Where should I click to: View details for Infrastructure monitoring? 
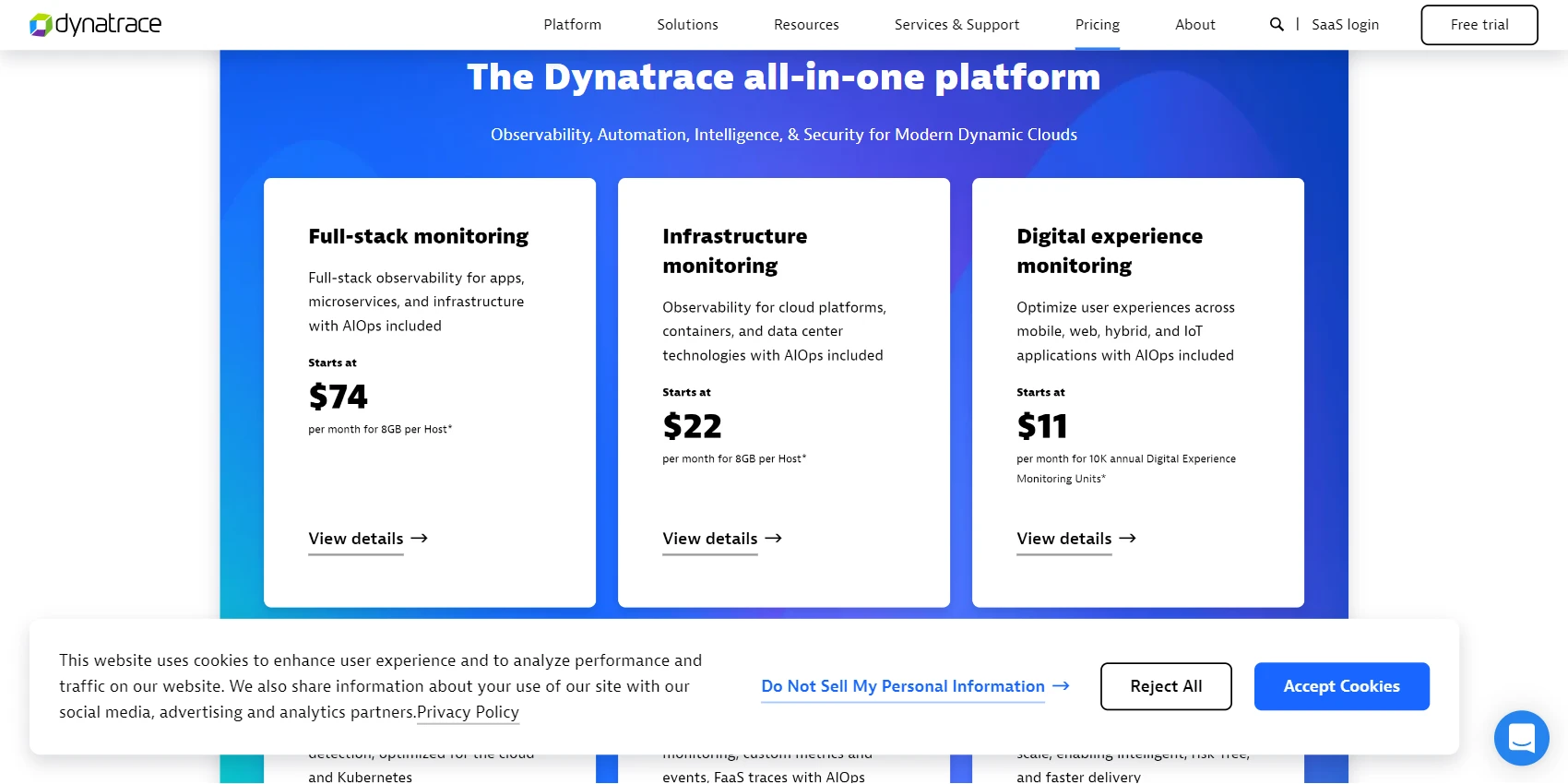coord(710,539)
